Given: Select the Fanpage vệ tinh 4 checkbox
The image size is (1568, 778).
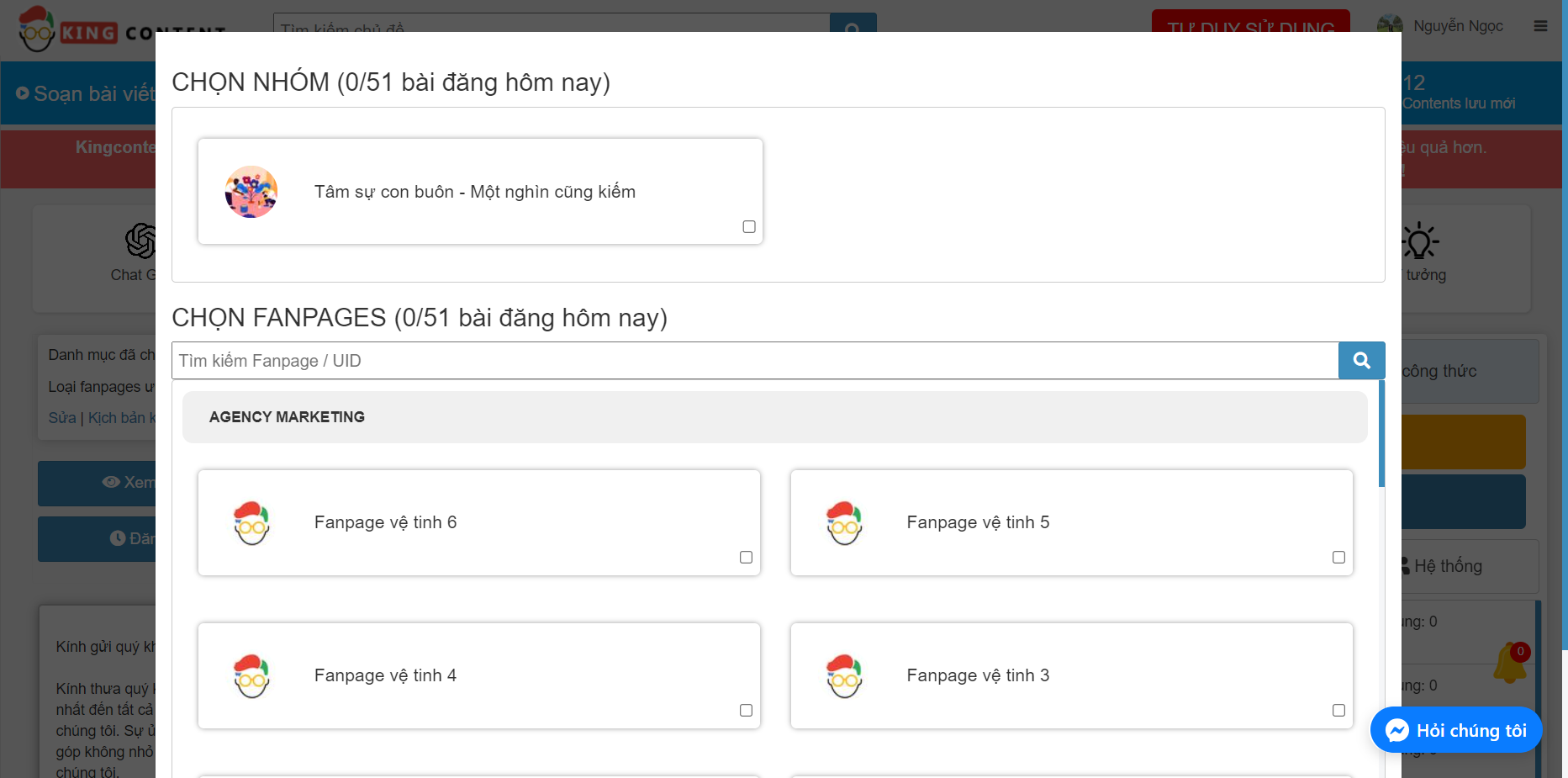Looking at the screenshot, I should [746, 711].
